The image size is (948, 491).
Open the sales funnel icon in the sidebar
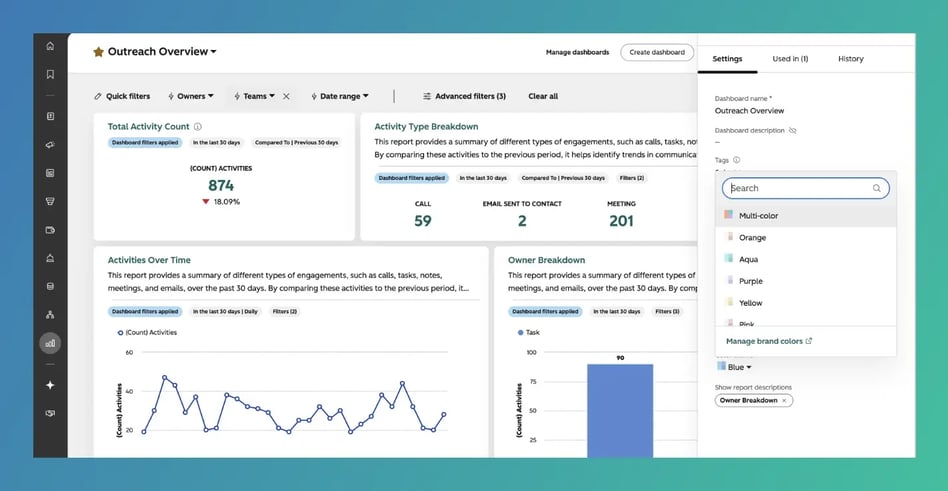50,201
